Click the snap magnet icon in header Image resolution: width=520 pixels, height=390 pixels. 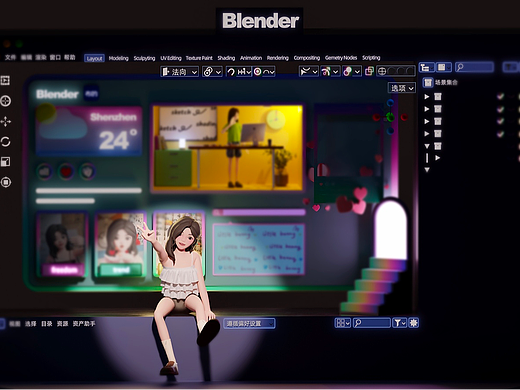[231, 72]
